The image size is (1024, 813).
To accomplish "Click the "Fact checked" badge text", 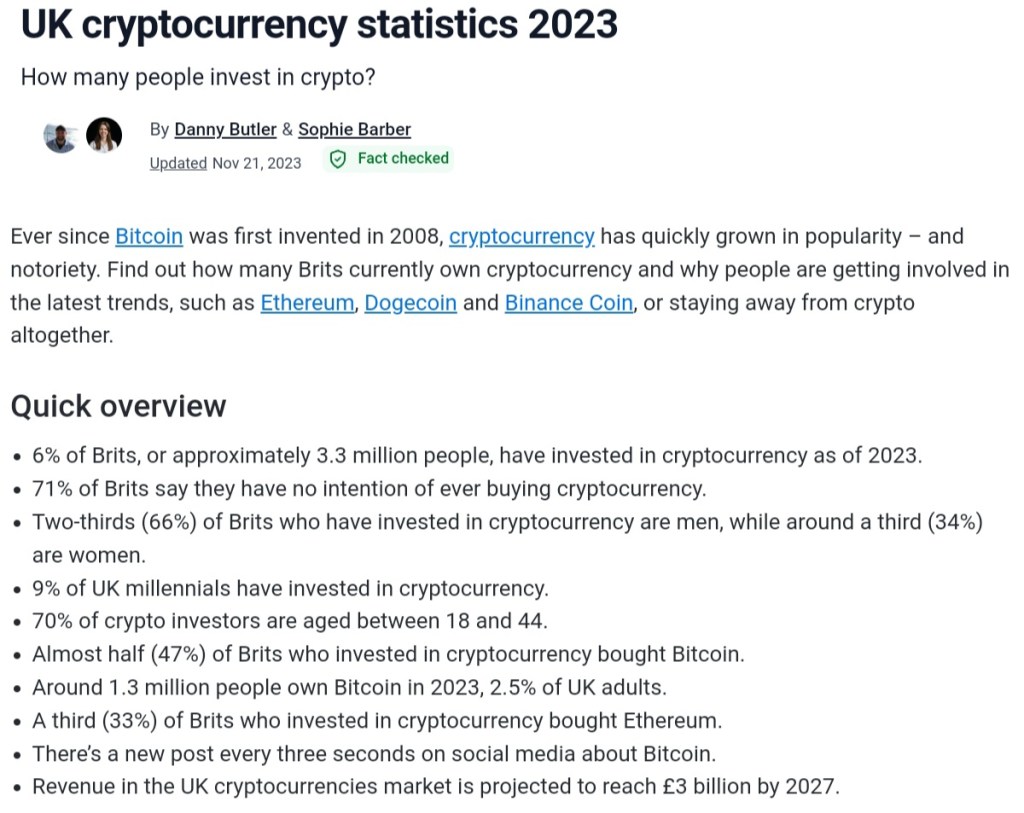I will [x=403, y=158].
